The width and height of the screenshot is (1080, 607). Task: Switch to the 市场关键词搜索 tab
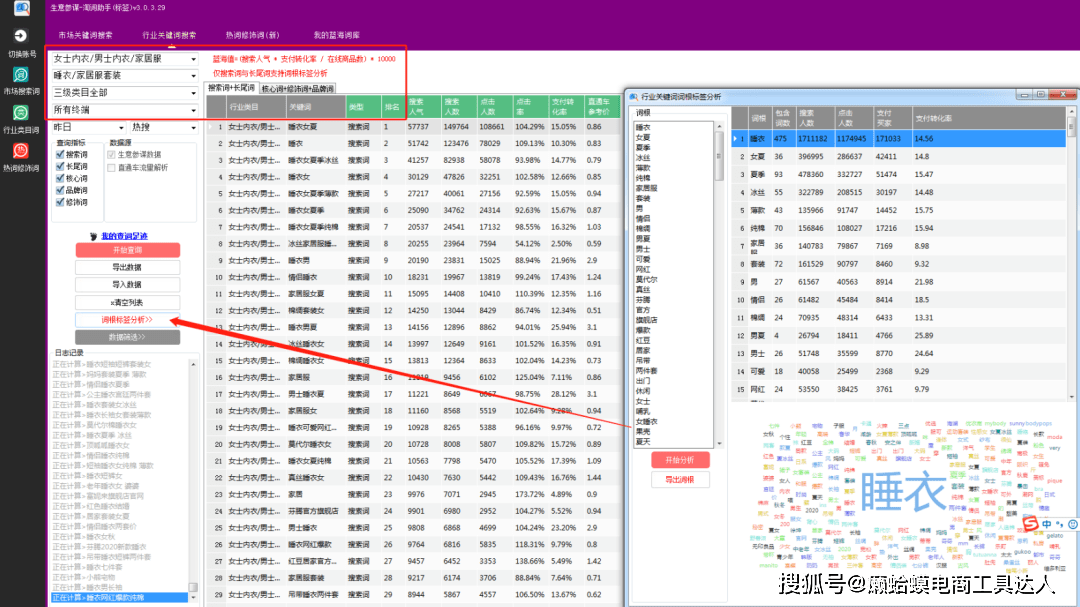tap(85, 35)
